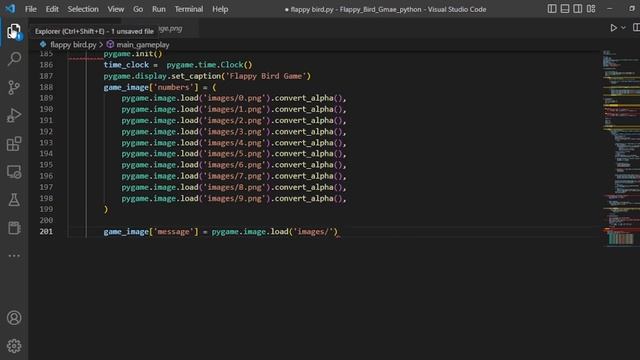Screen dimensions: 640x360
Task: Open the Edit menu
Action: 52,9
